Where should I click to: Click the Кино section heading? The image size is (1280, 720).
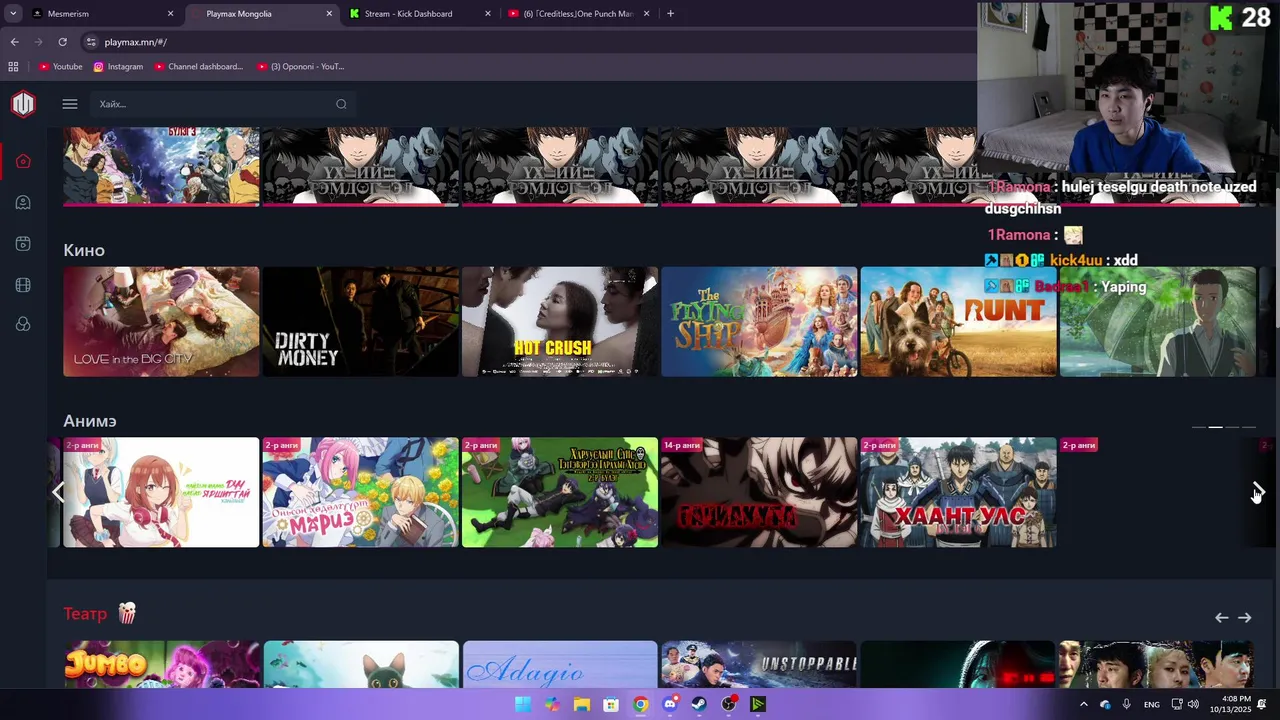click(84, 250)
